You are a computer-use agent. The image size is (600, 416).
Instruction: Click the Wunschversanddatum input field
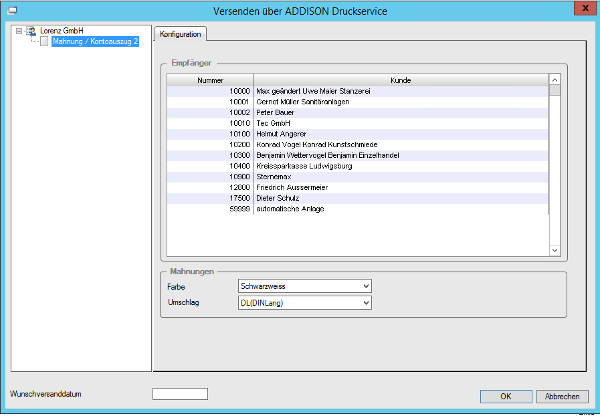pos(180,394)
